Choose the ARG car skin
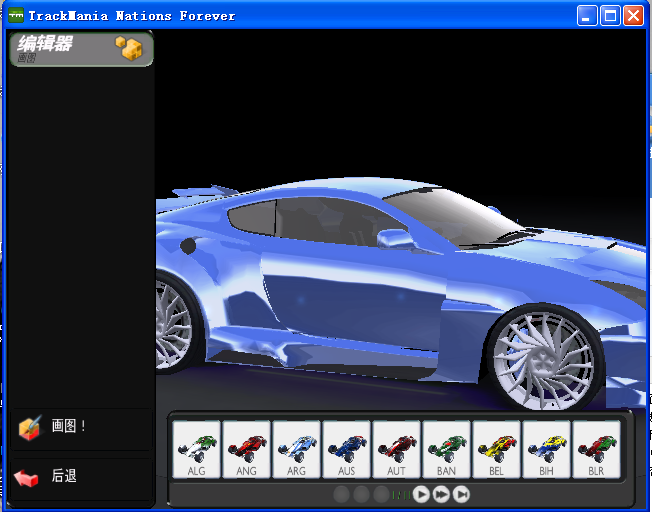 [296, 449]
